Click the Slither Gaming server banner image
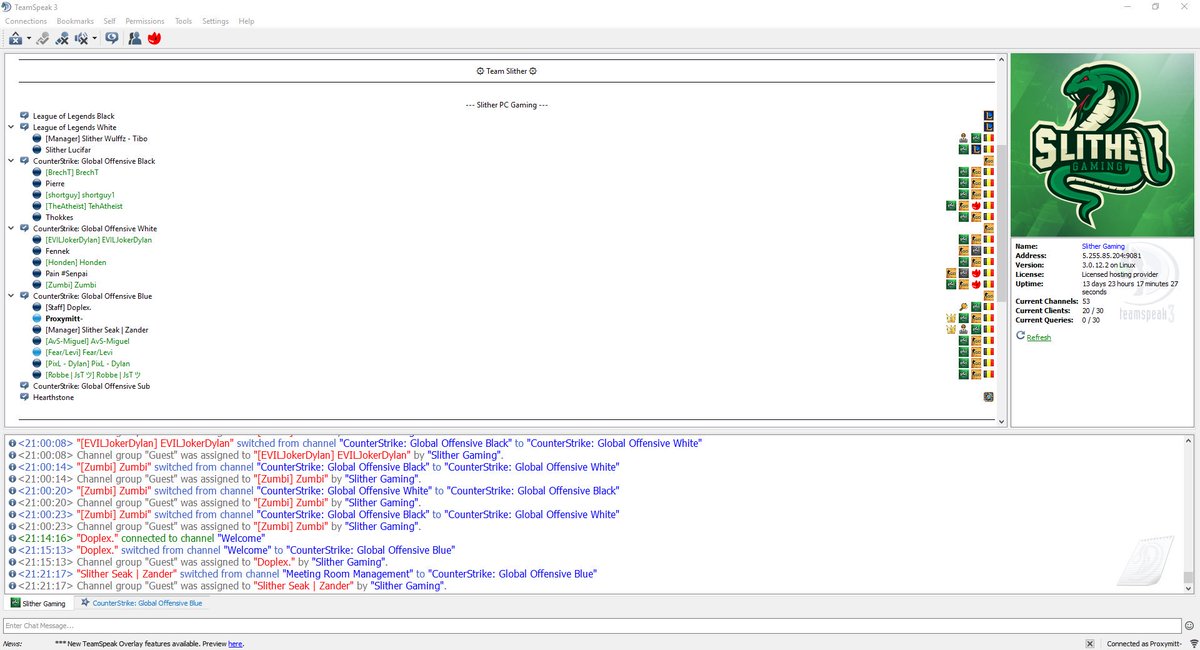The image size is (1200, 650). pyautogui.click(x=1102, y=144)
